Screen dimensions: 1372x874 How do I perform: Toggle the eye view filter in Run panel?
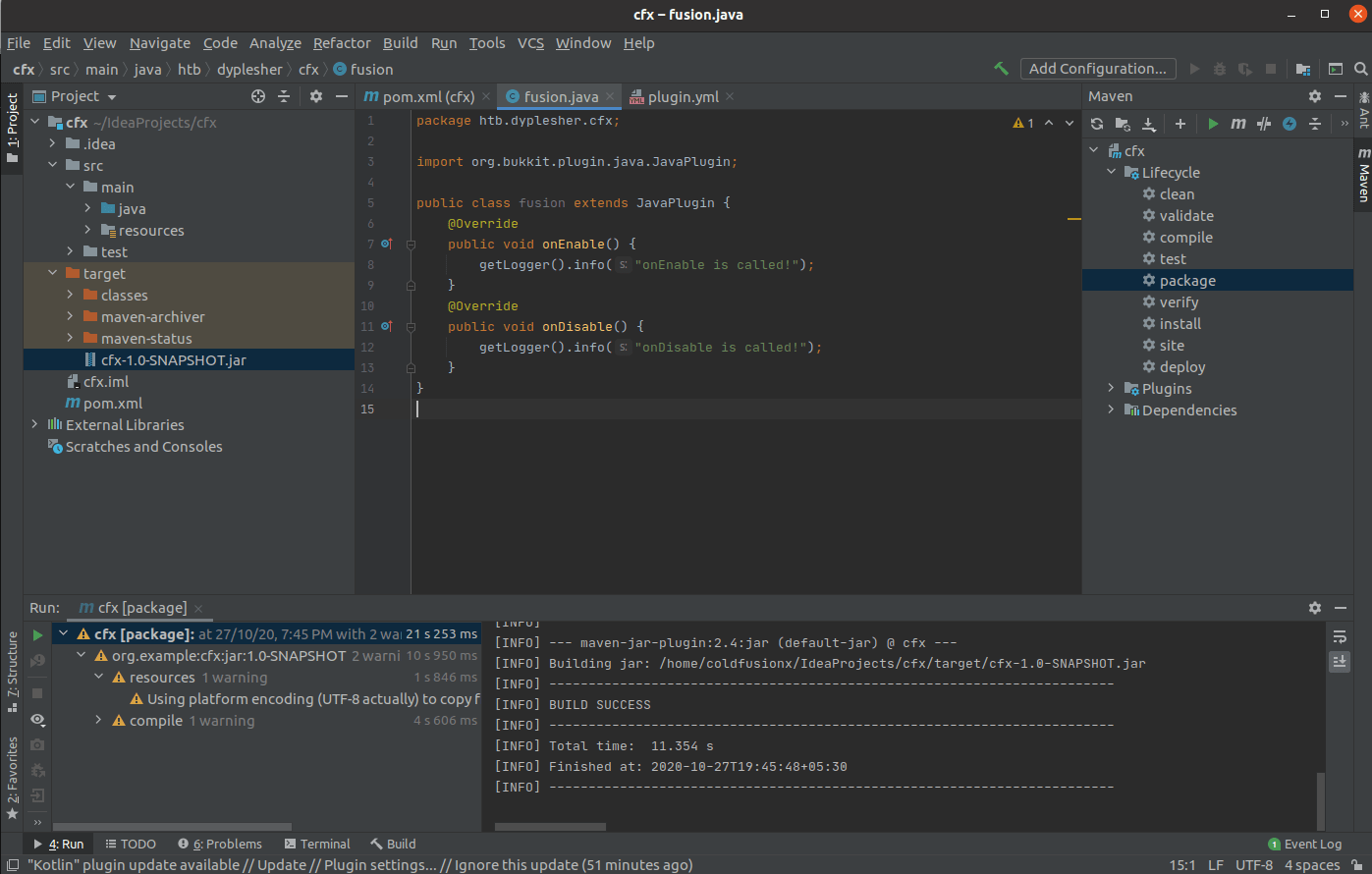coord(37,720)
